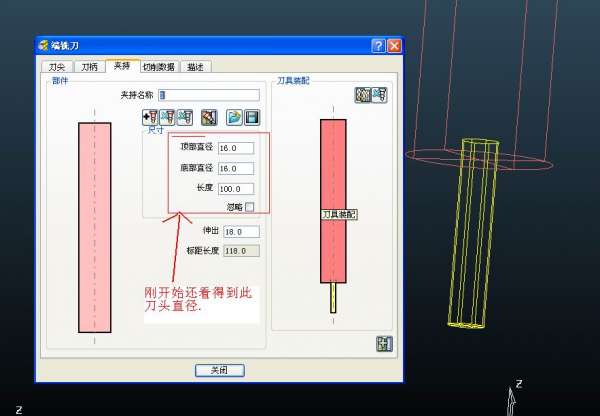The image size is (600, 416).
Task: Load holder using the open folder icon
Action: [234, 117]
